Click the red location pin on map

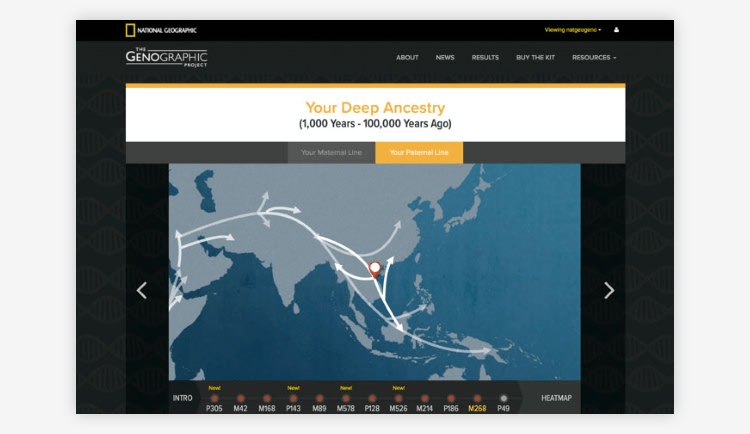375,269
